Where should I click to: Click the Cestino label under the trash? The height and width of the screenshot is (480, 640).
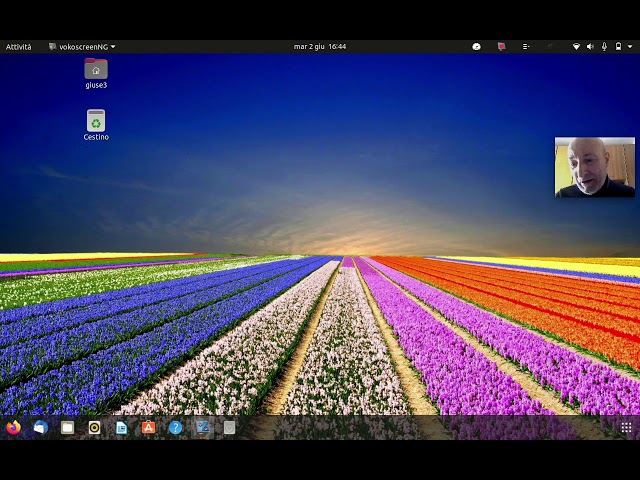click(x=96, y=137)
